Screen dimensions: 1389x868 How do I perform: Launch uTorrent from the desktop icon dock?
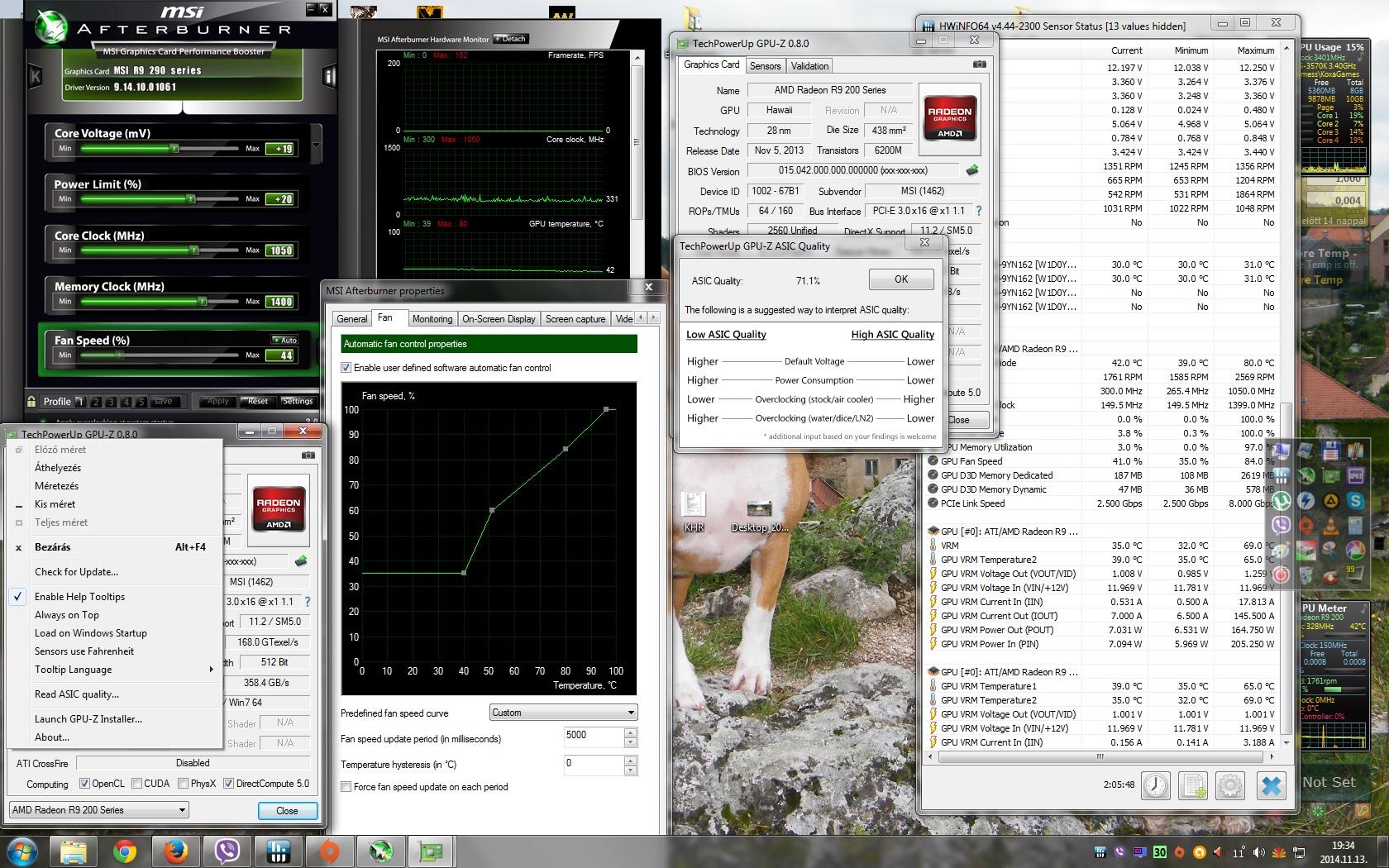point(1282,500)
